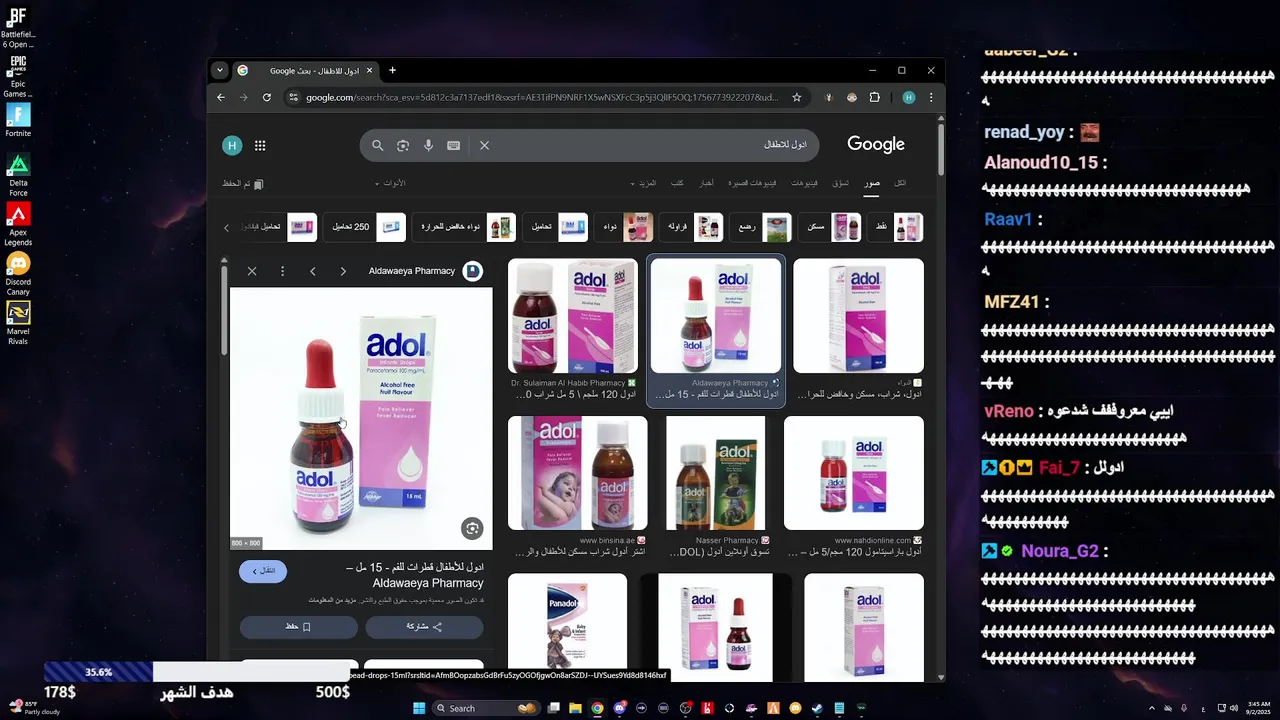
Task: Open Chrome profile avatar H in toolbar
Action: pos(908,97)
